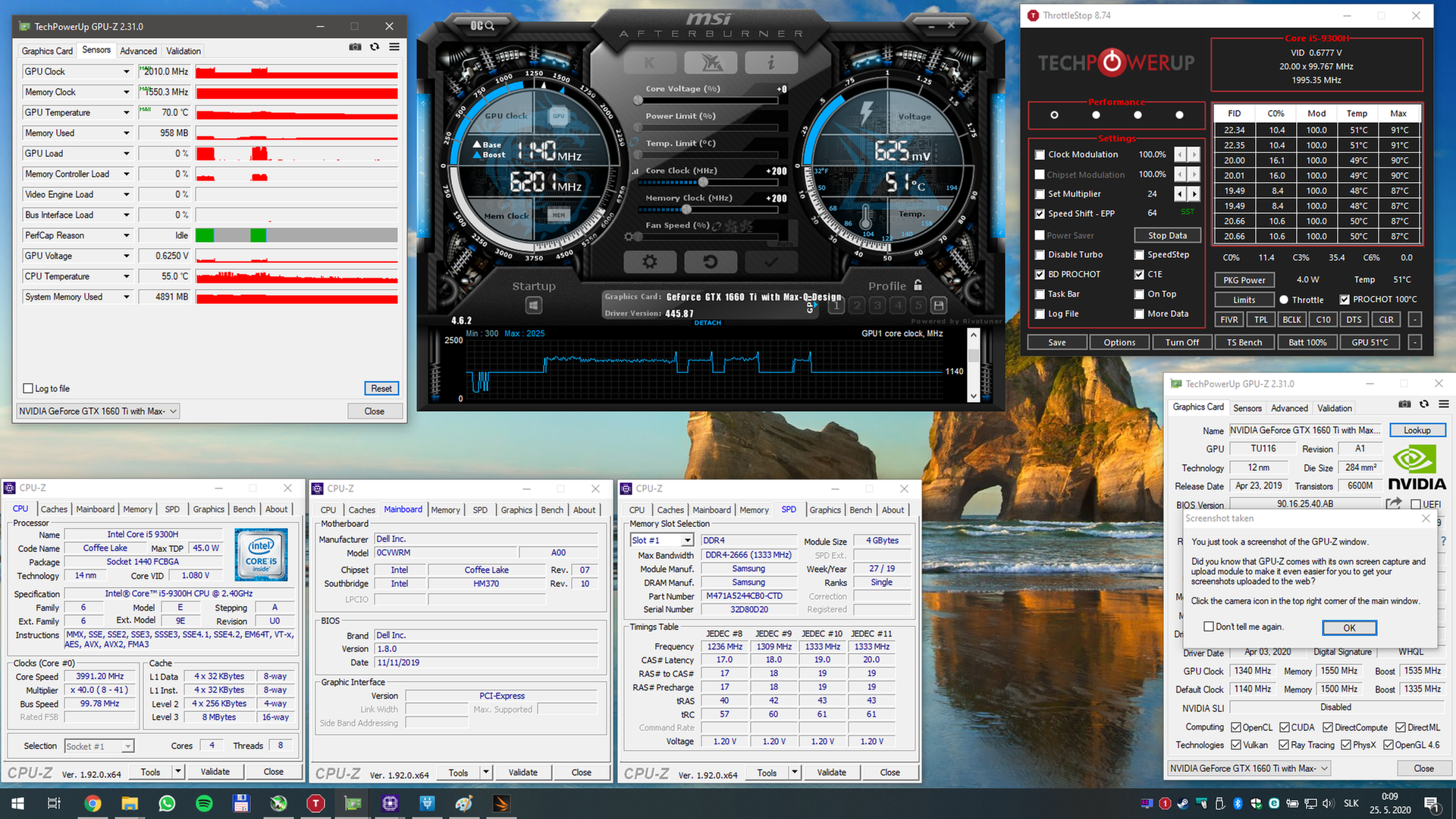Apply Afterburner settings with the checkmark button
1456x819 pixels.
tap(771, 262)
